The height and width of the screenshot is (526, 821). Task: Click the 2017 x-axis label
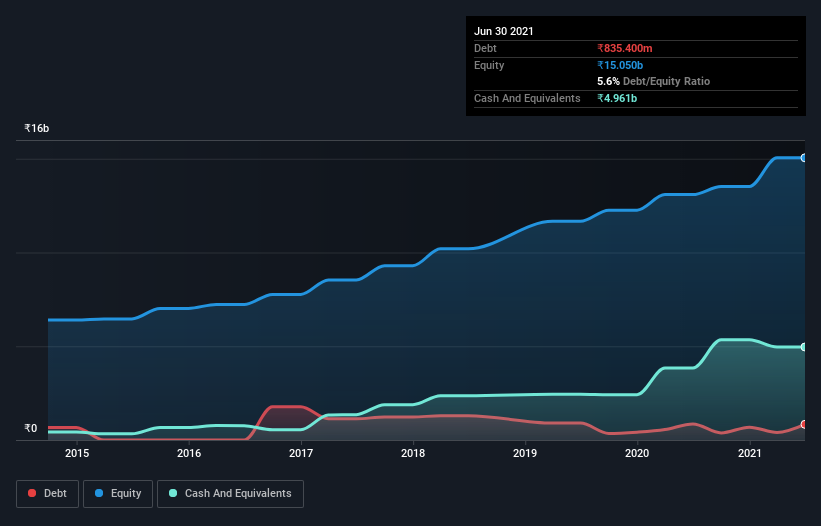click(301, 453)
